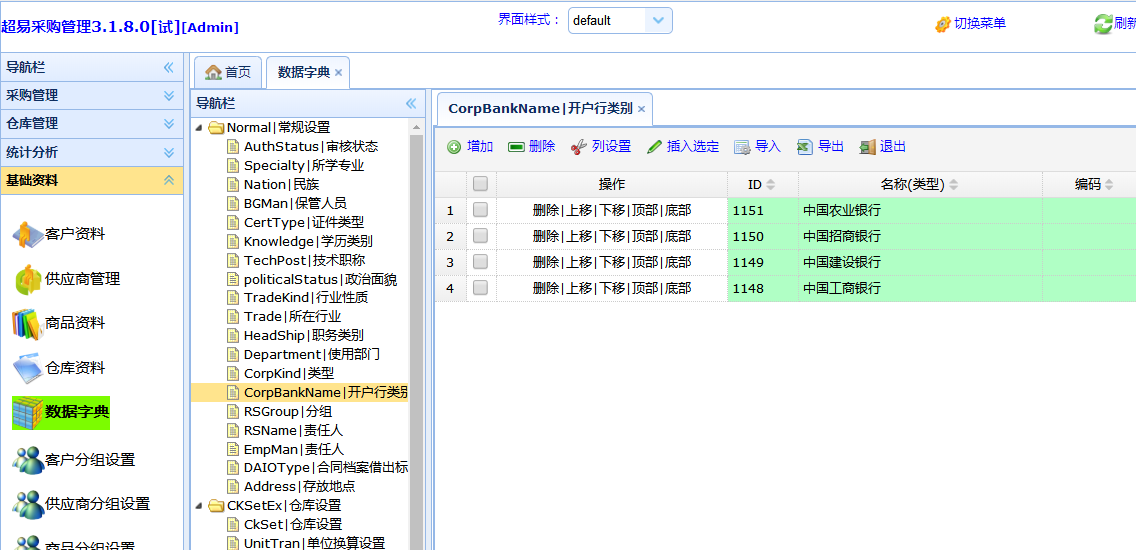Select Department|使用部门 in the tree

[311, 354]
